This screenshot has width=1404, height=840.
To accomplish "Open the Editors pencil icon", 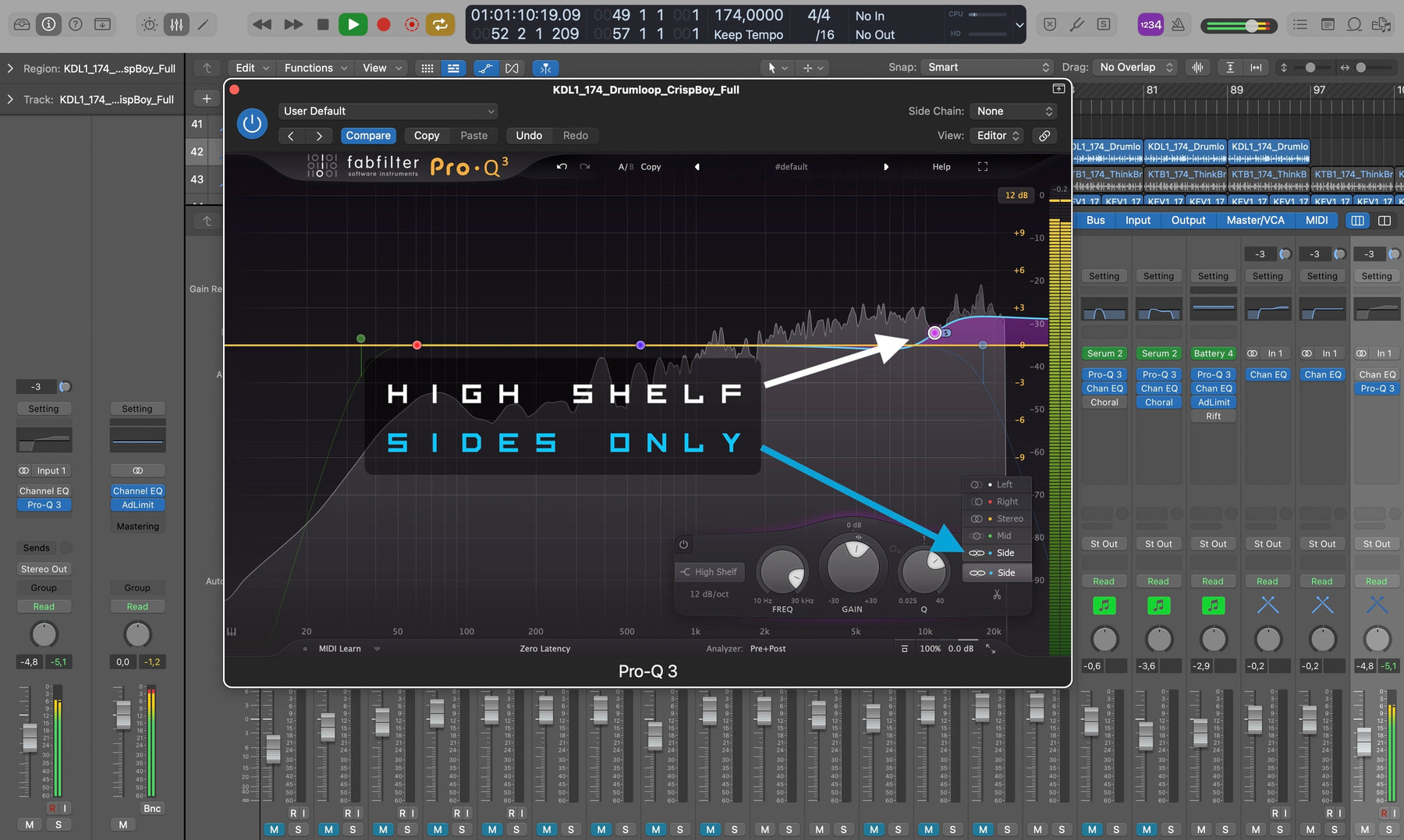I will click(x=203, y=24).
